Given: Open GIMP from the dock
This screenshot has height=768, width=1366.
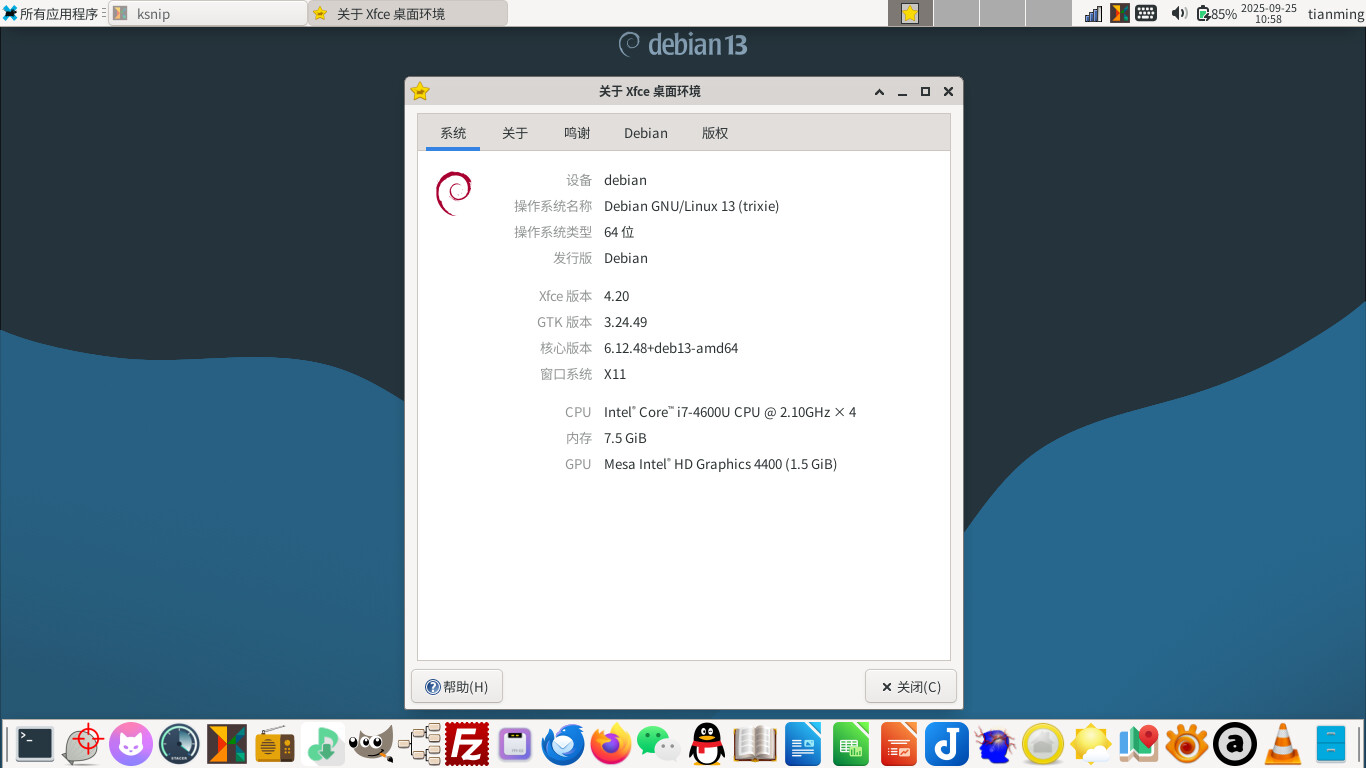Looking at the screenshot, I should click(x=371, y=744).
